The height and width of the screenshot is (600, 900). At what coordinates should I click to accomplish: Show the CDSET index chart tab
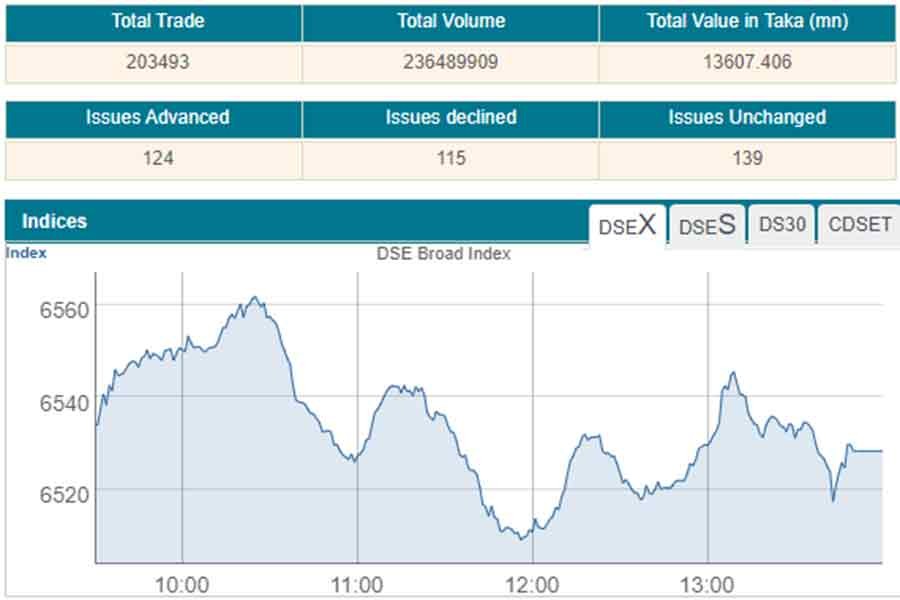pos(859,224)
